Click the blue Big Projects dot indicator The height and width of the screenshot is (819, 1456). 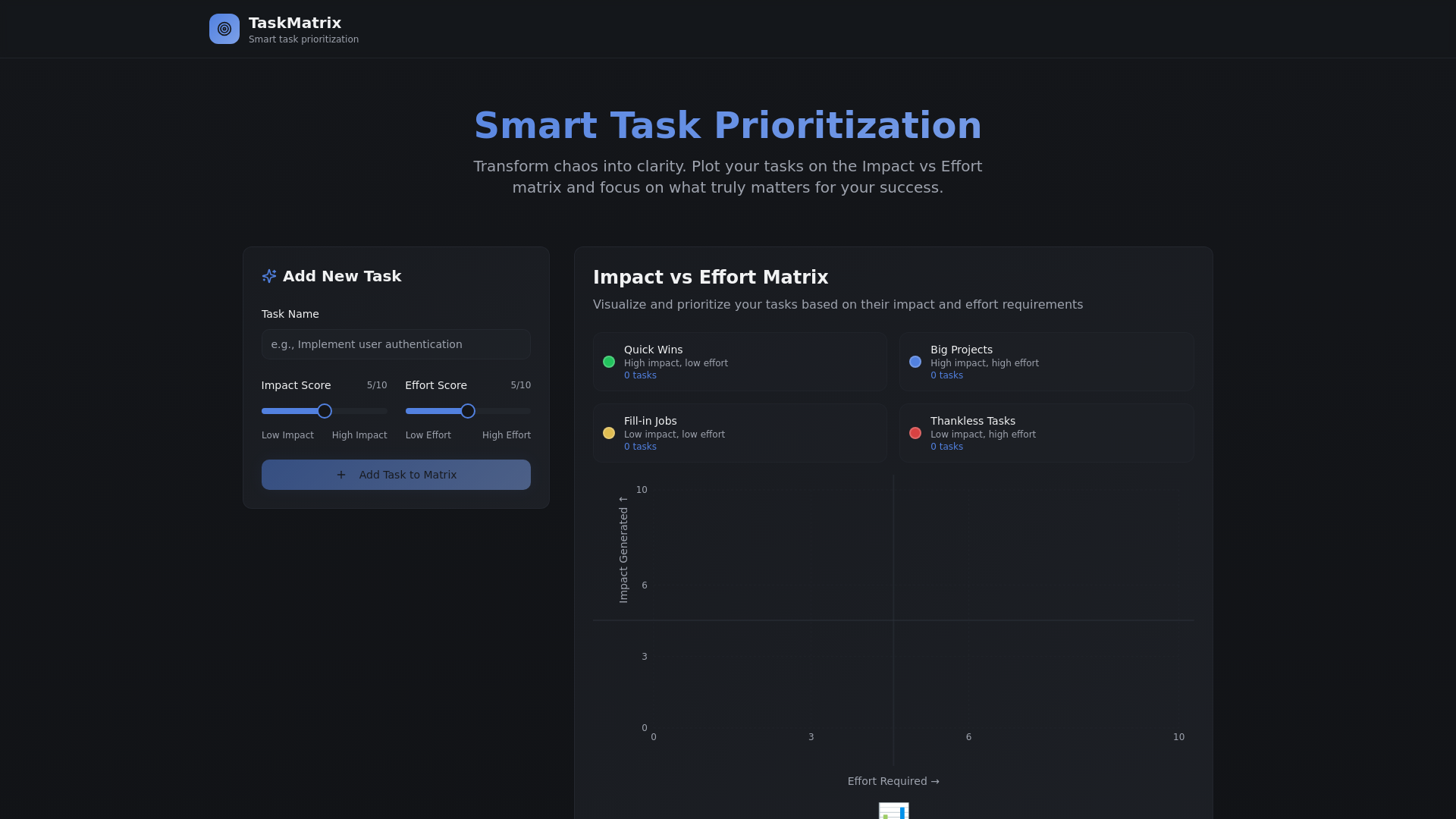tap(915, 362)
